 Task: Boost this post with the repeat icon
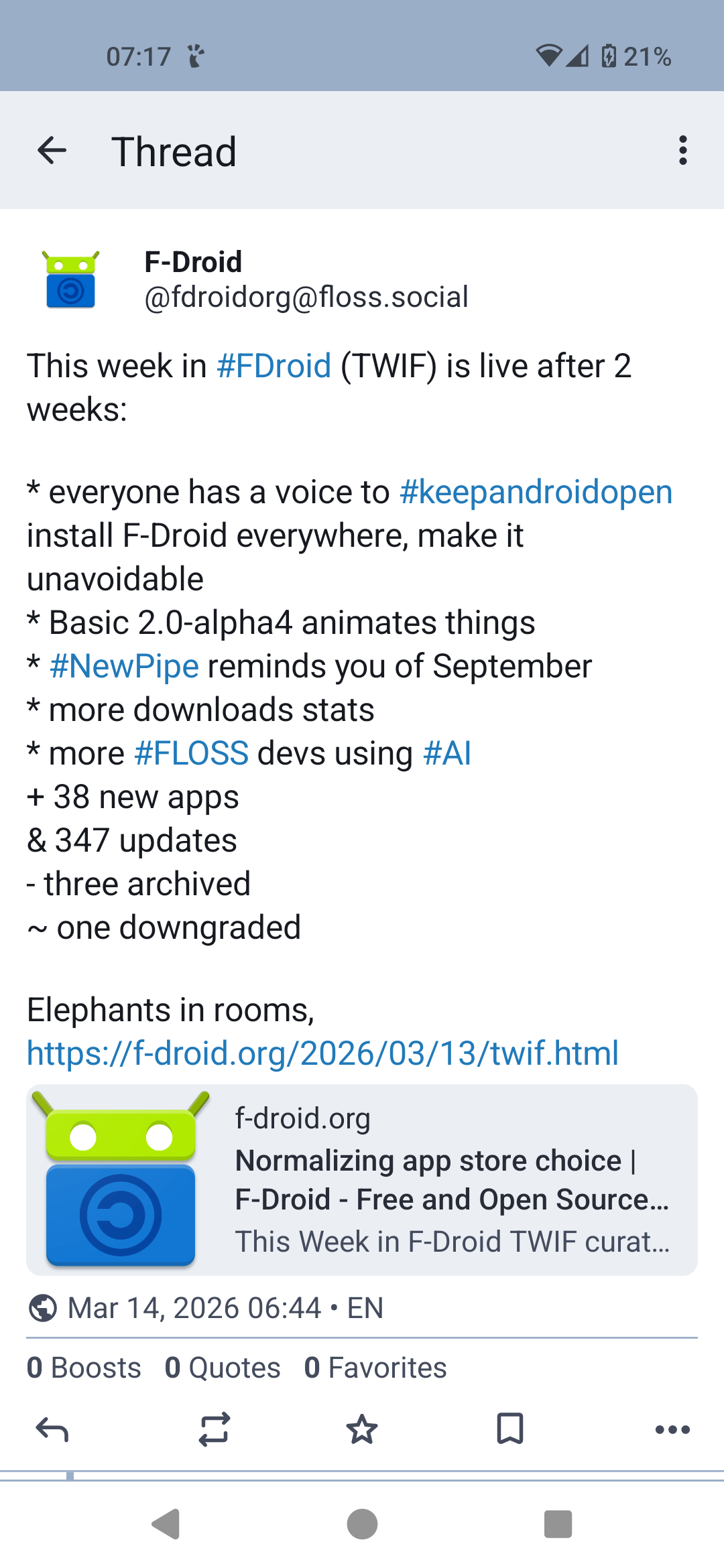[x=215, y=1429]
